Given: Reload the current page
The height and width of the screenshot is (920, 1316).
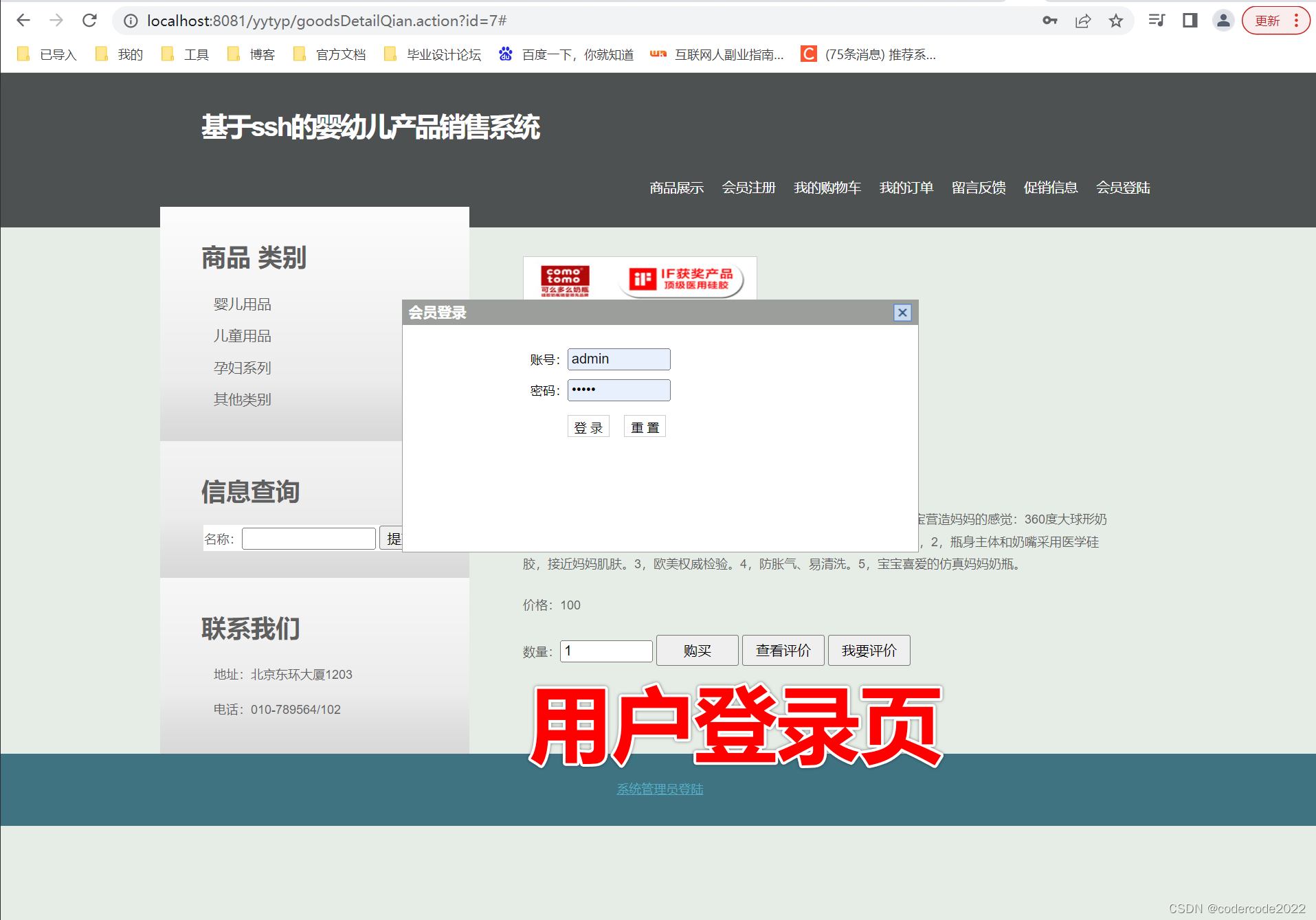Looking at the screenshot, I should (89, 21).
